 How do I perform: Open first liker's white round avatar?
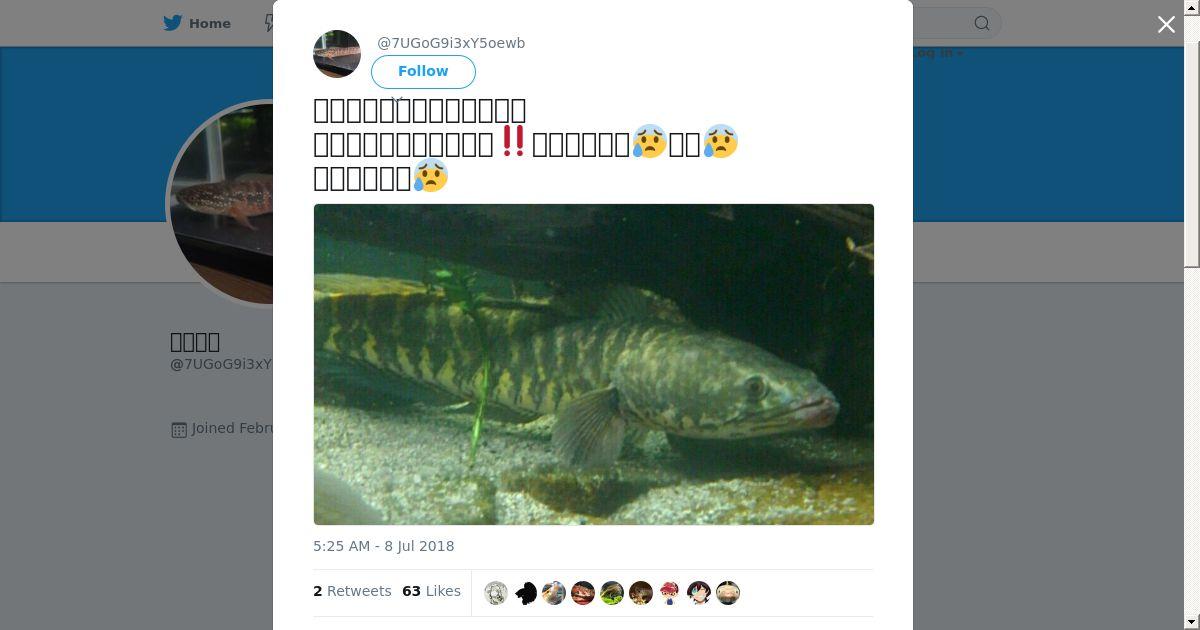(496, 593)
